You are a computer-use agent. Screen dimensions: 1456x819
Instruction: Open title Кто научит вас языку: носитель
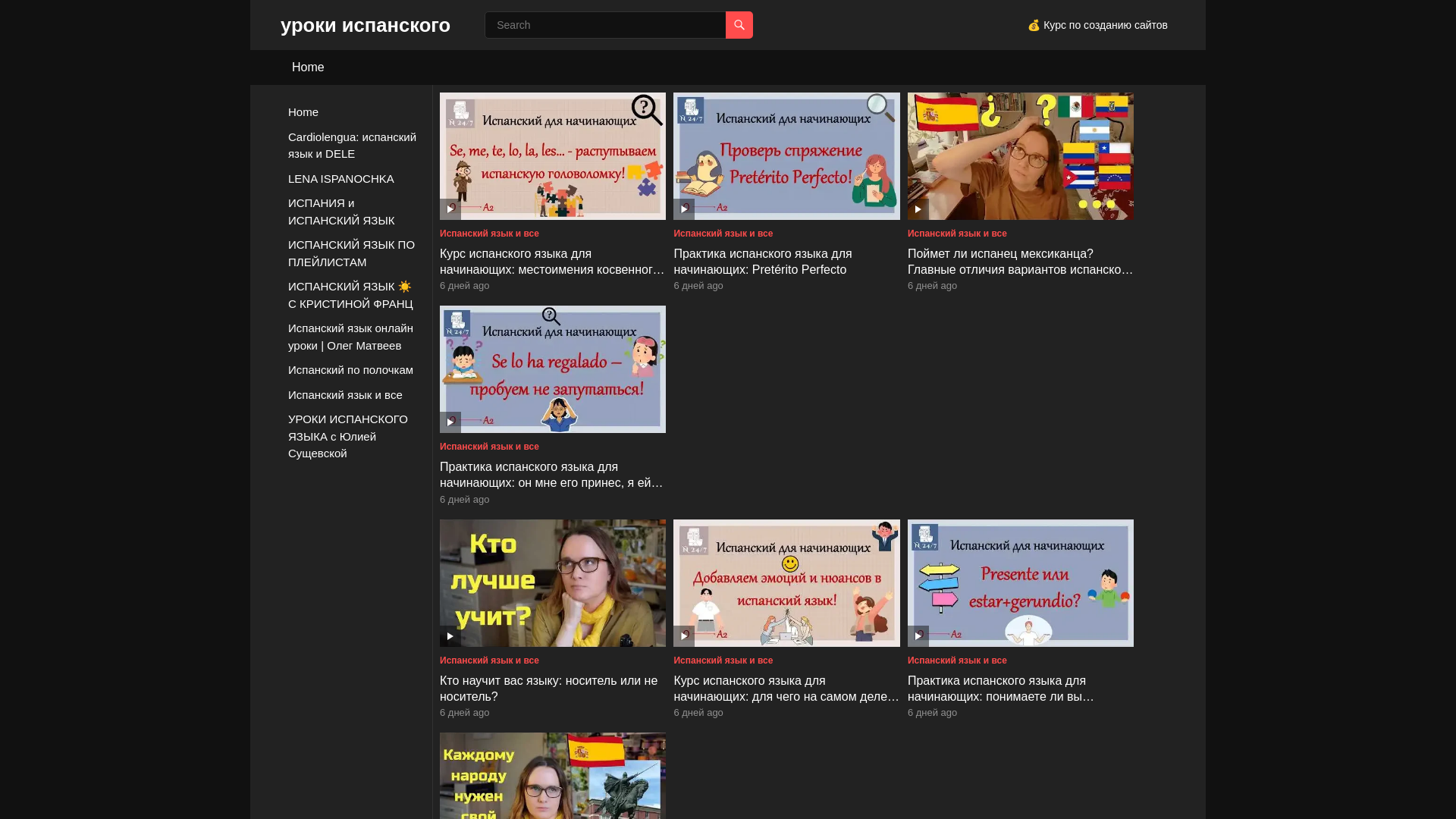point(548,689)
